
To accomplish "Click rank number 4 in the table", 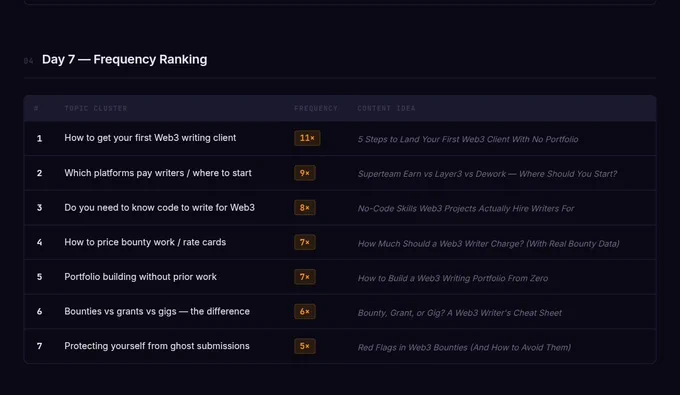I will tap(39, 242).
